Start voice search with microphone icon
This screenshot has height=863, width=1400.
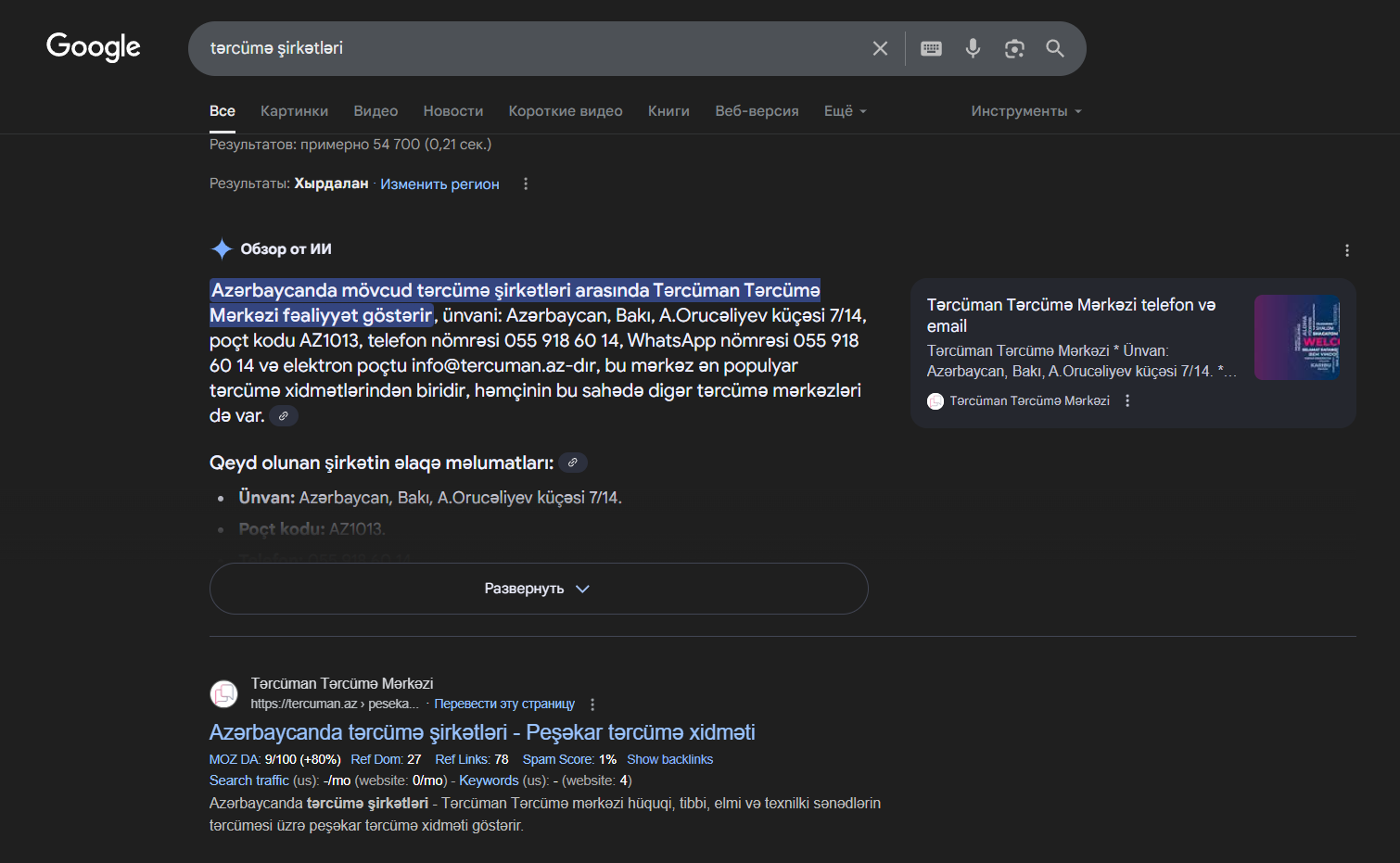[973, 48]
